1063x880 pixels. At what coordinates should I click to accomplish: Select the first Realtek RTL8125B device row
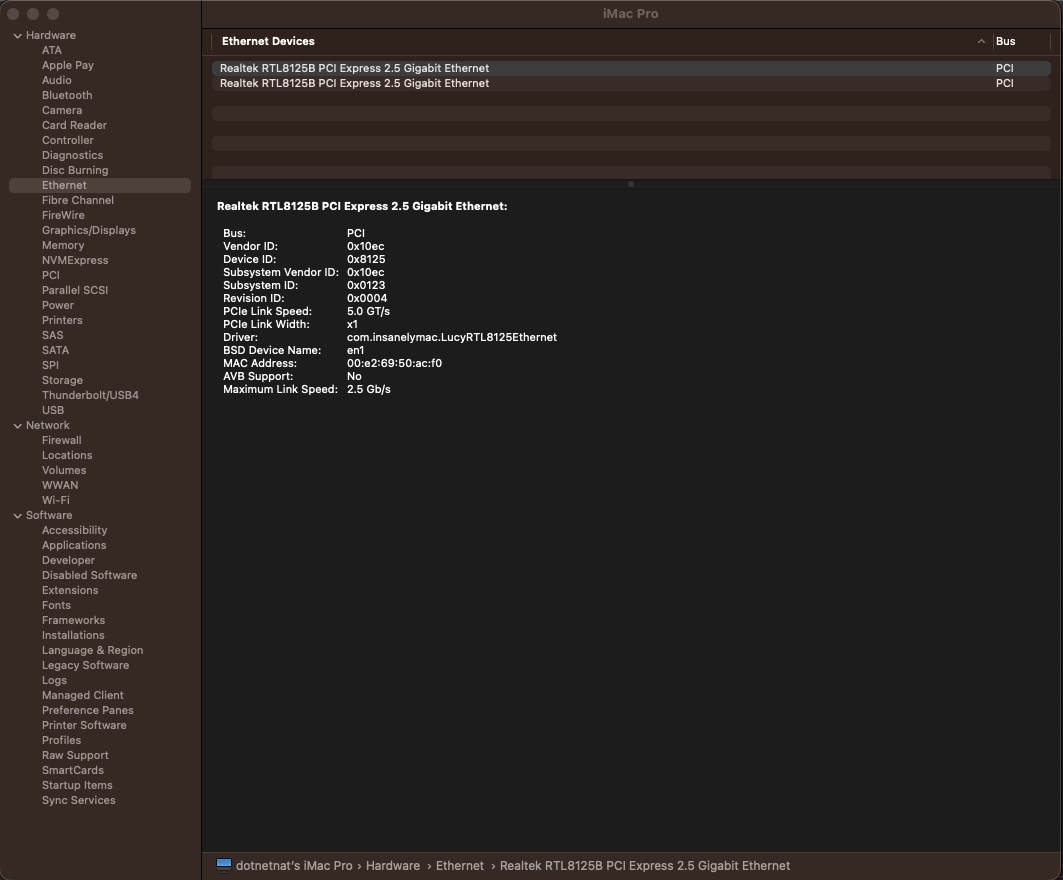point(631,68)
